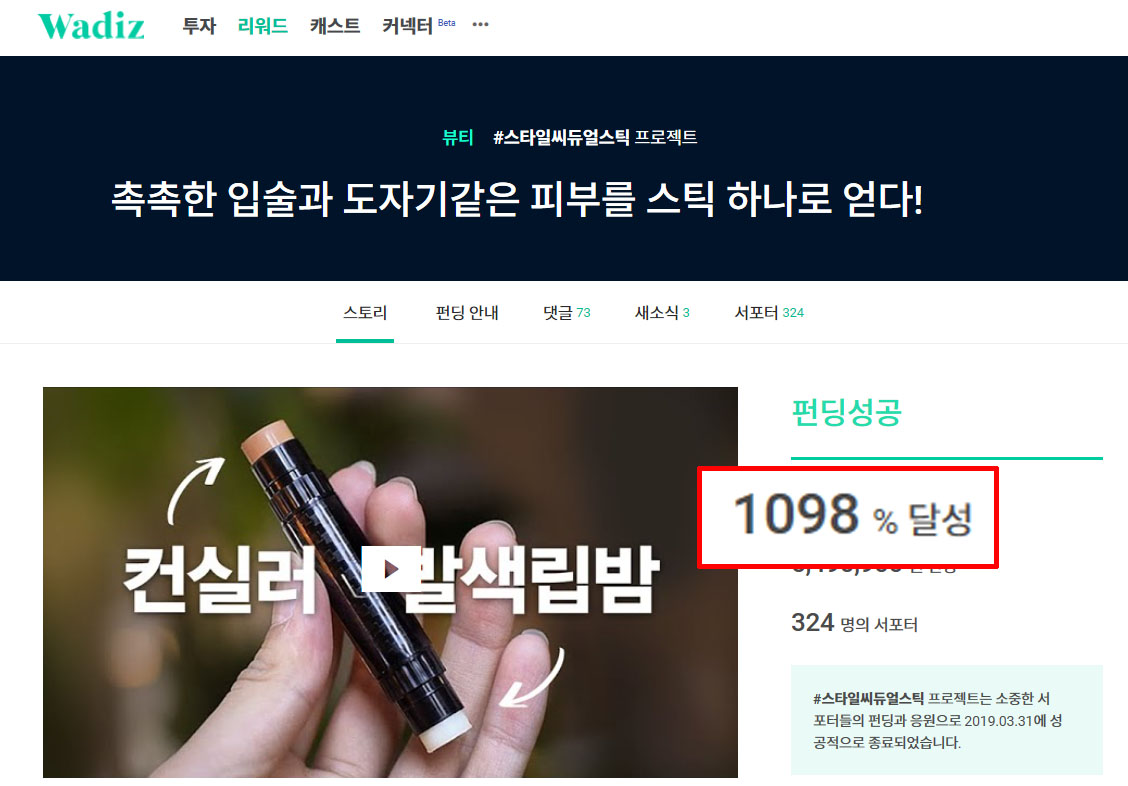This screenshot has width=1128, height=786.
Task: Play the product video
Action: coord(391,569)
